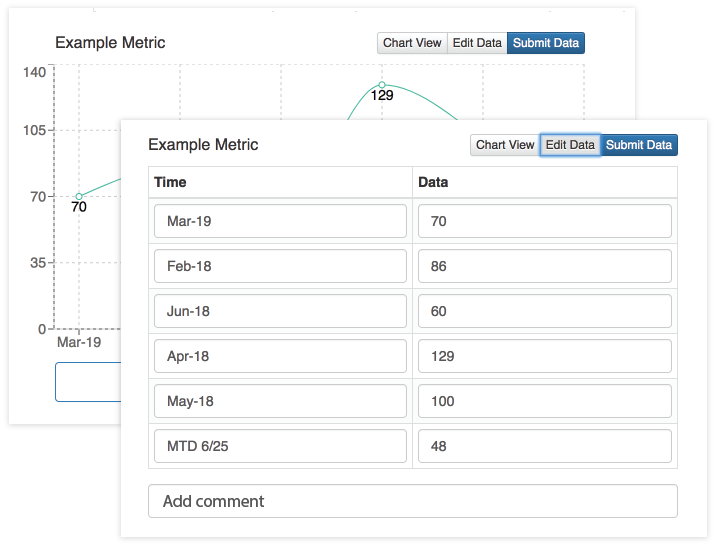The width and height of the screenshot is (716, 547).
Task: Select Edit Data in background panel
Action: coord(477,43)
